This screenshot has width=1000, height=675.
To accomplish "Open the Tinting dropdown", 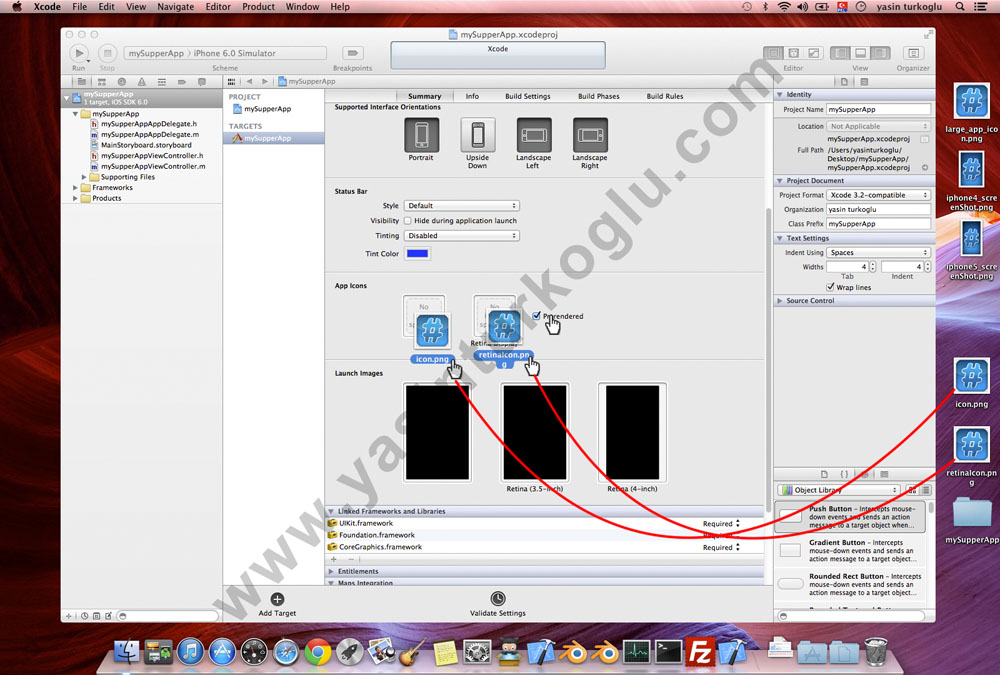I will pos(462,235).
